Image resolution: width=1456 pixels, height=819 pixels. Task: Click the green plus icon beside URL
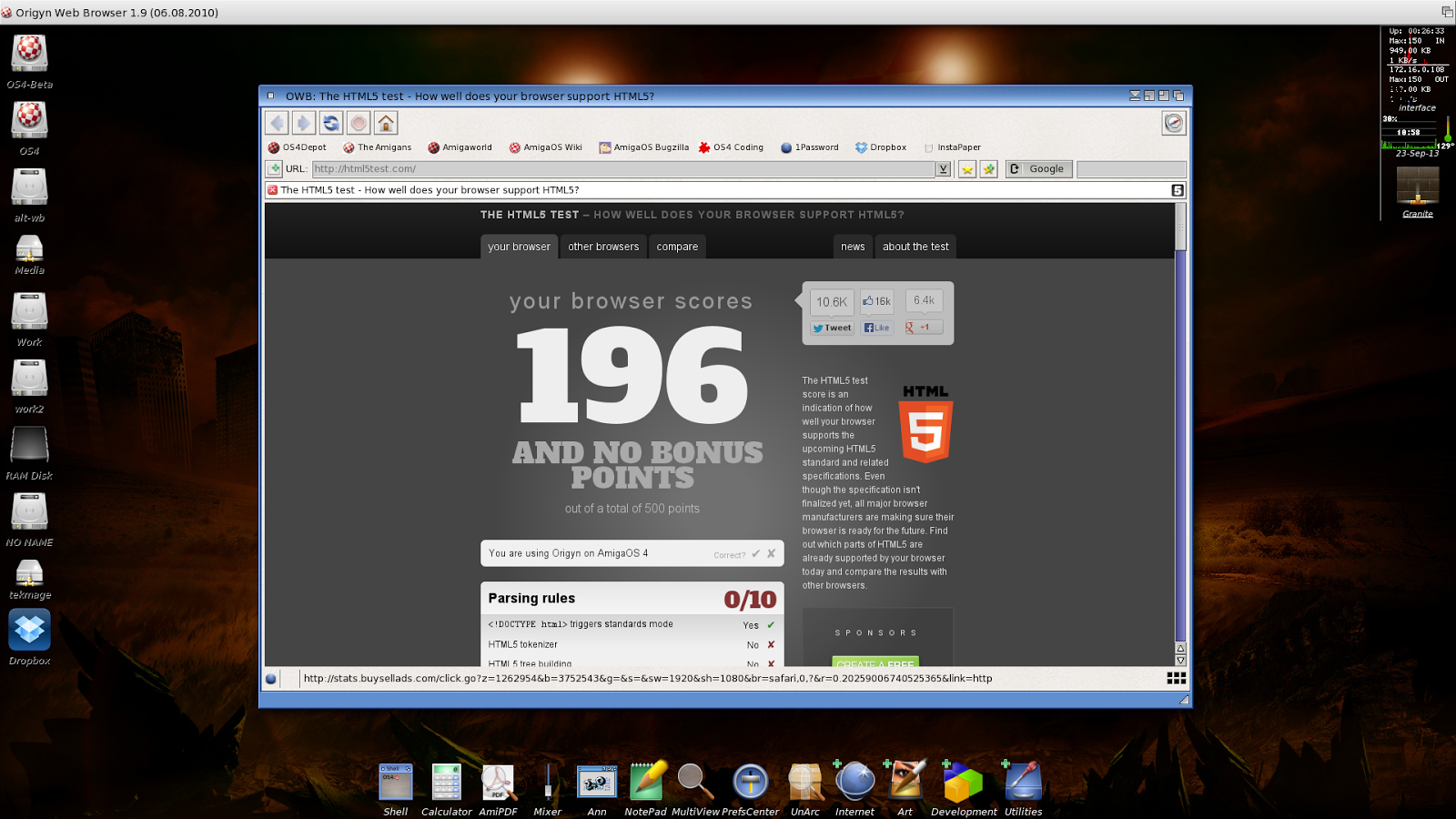274,168
